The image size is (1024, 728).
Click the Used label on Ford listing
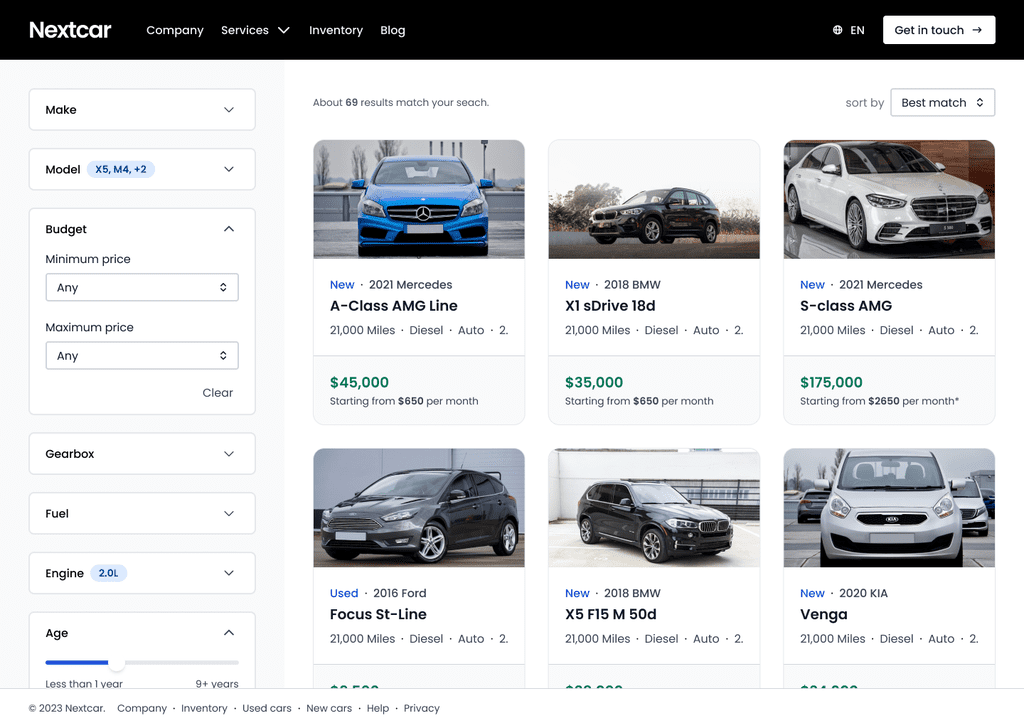(344, 593)
